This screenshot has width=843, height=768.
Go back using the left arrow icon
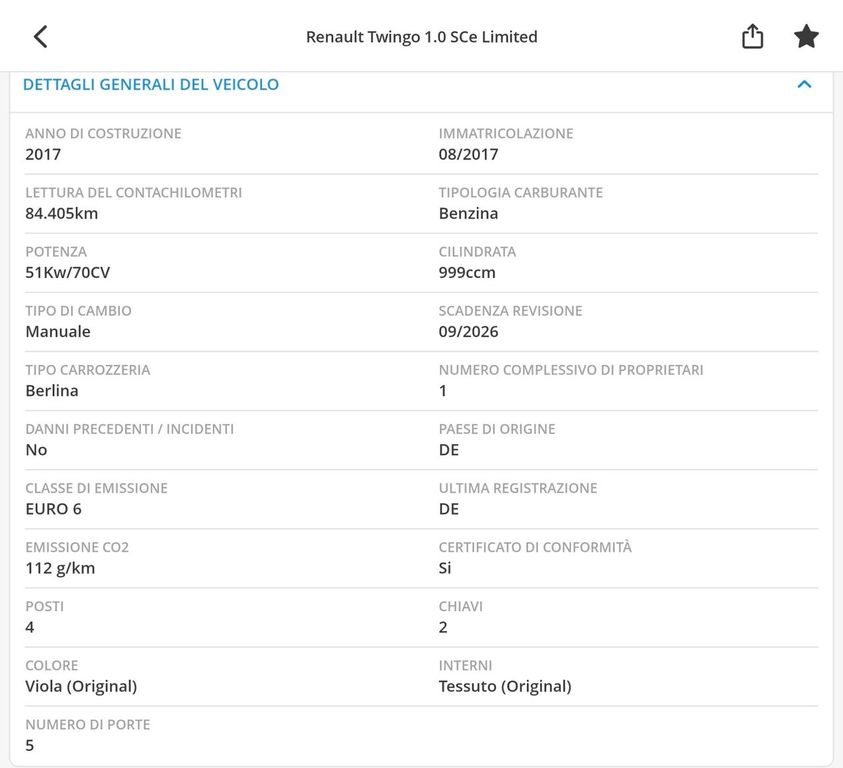coord(41,37)
